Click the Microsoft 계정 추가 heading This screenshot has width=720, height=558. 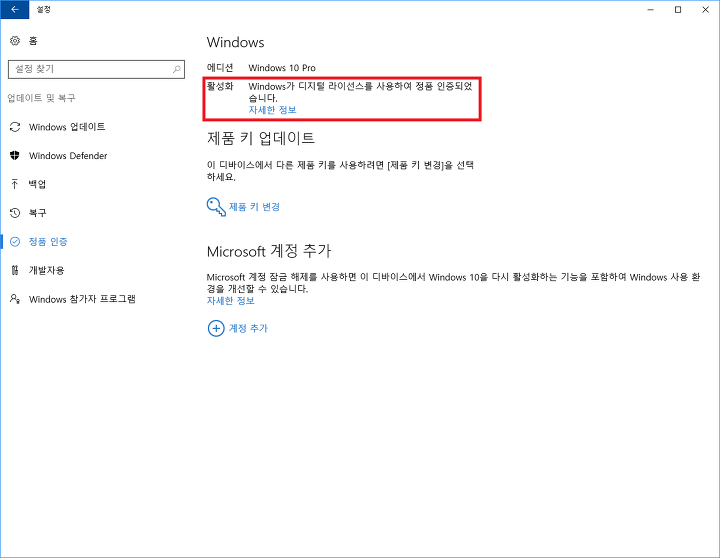[269, 251]
